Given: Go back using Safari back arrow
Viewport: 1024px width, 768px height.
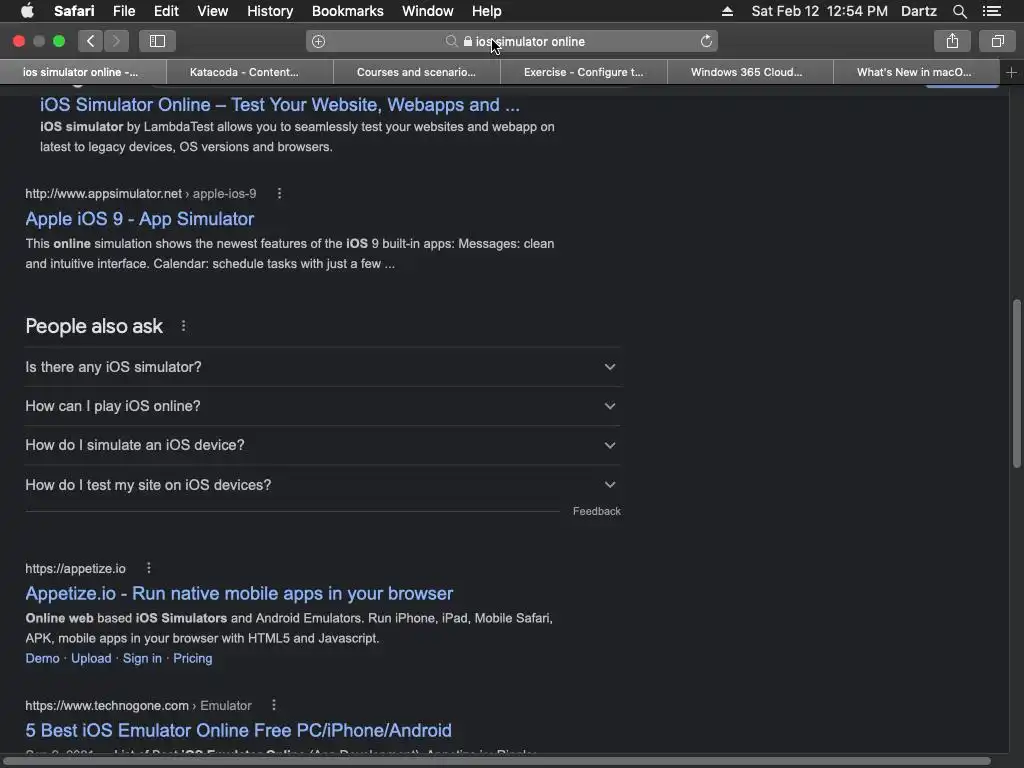Looking at the screenshot, I should point(91,41).
